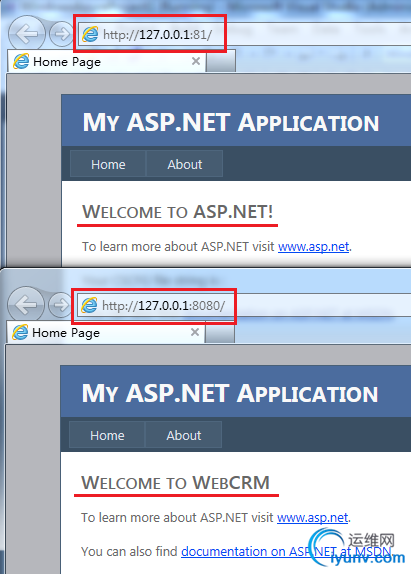Viewport: 411px width, 574px height.
Task: Click the IE page icon in the 127.0.0.1:81 address bar
Action: coord(90,34)
